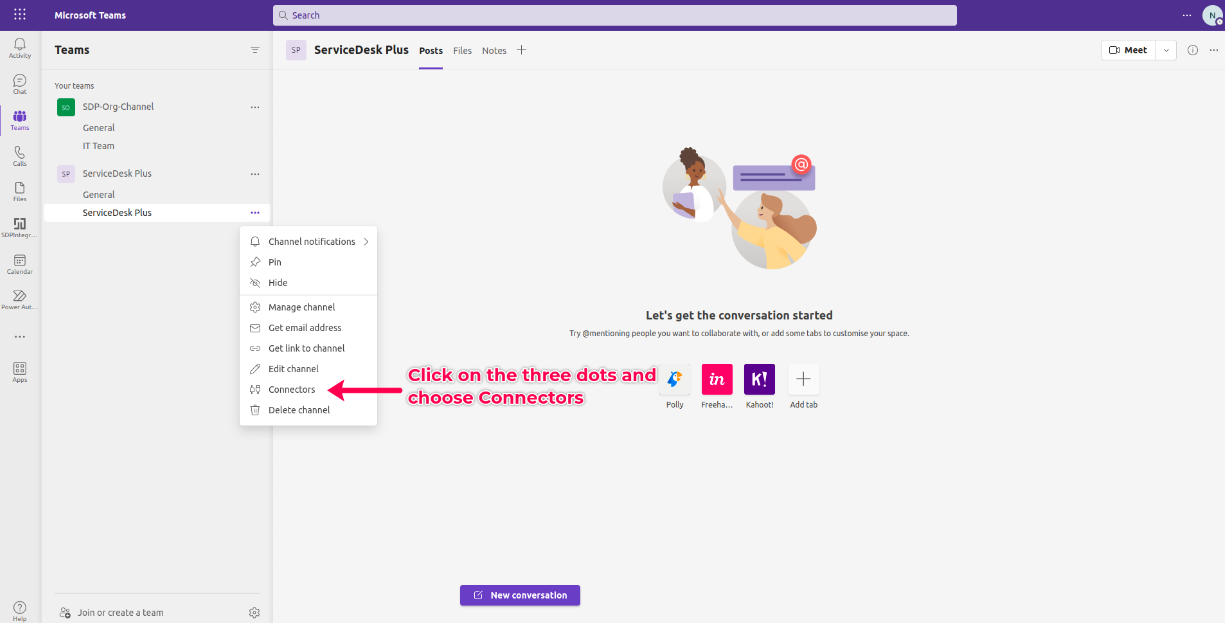Click the New conversation button
Screen dimensions: 1225x623
(x=520, y=595)
